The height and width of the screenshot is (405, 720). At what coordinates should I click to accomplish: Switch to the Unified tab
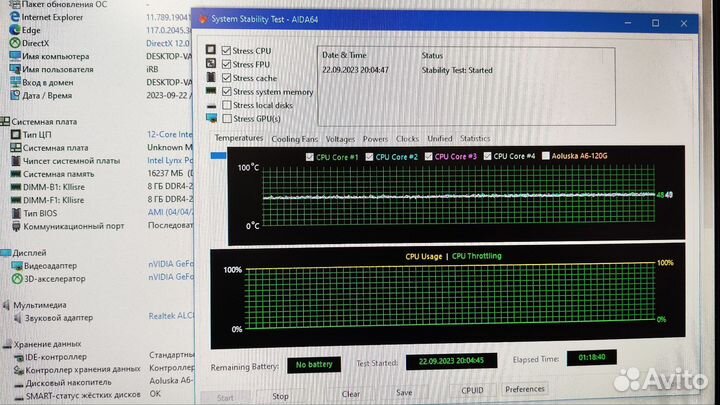(x=439, y=138)
